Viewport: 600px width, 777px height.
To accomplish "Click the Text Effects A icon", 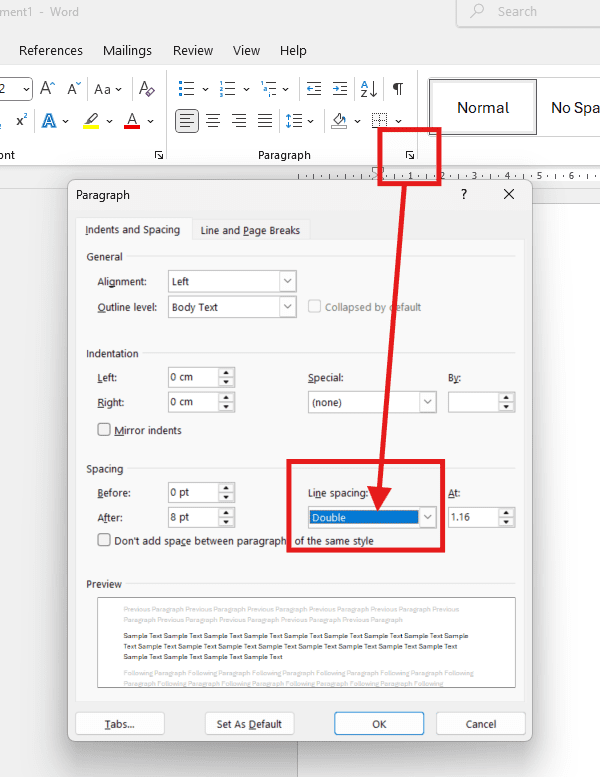I will (x=49, y=121).
